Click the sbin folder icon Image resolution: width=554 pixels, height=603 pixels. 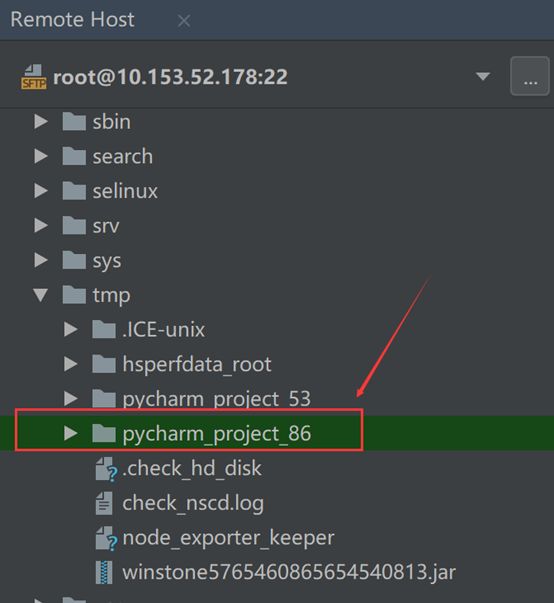point(74,122)
